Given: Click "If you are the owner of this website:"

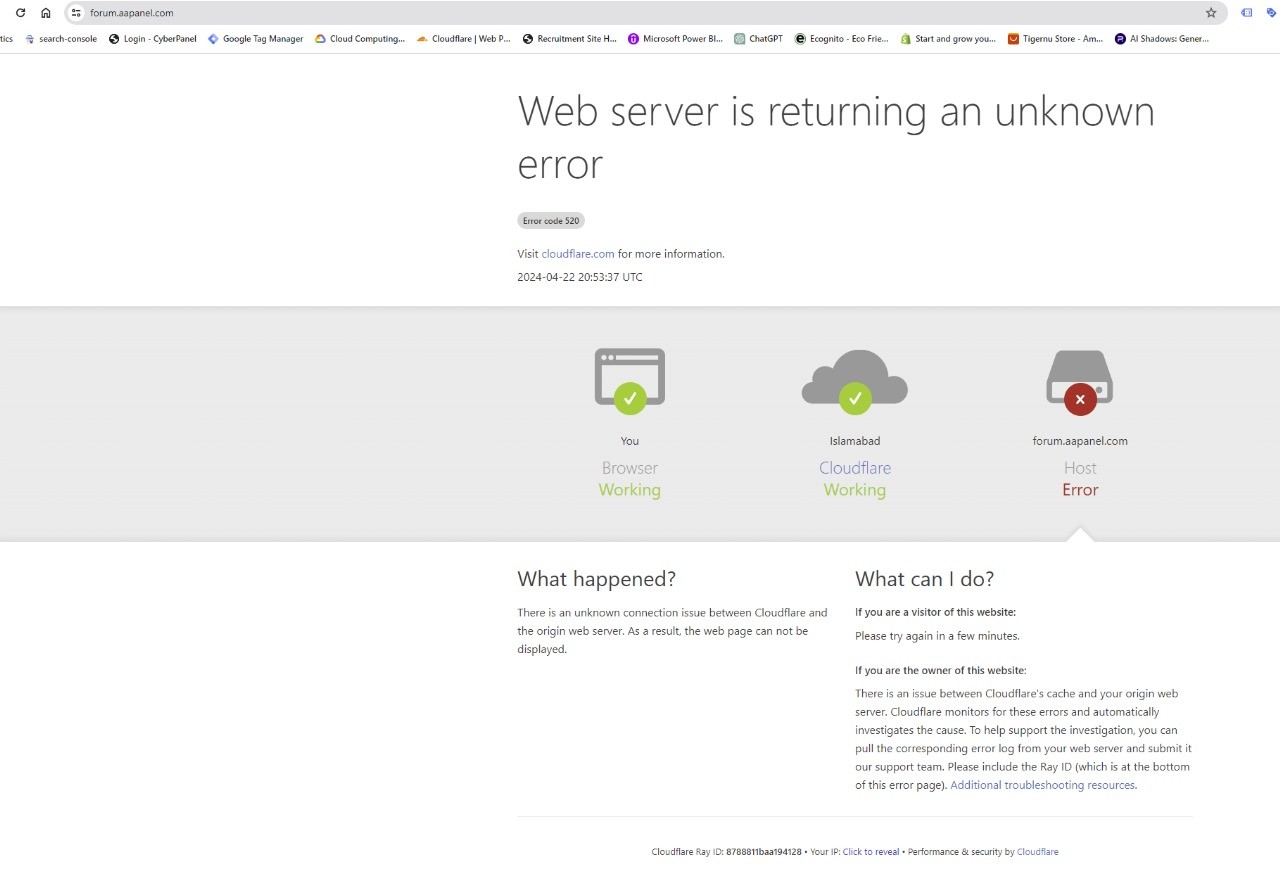Looking at the screenshot, I should tap(941, 671).
